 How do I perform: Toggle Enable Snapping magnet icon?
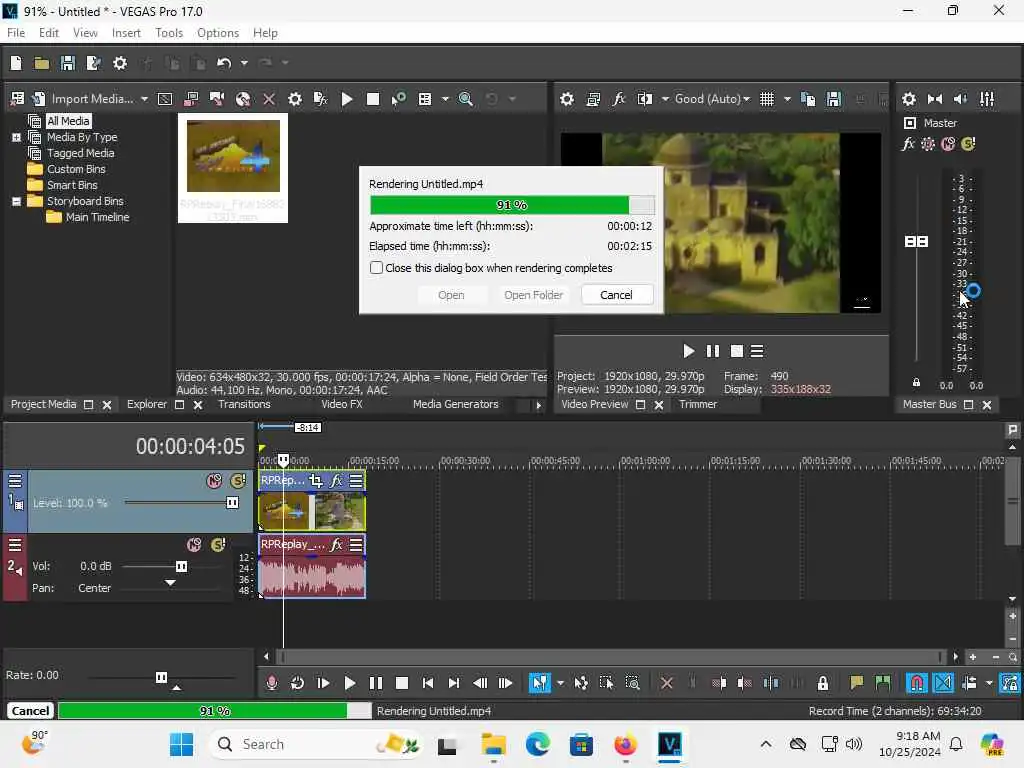point(917,683)
